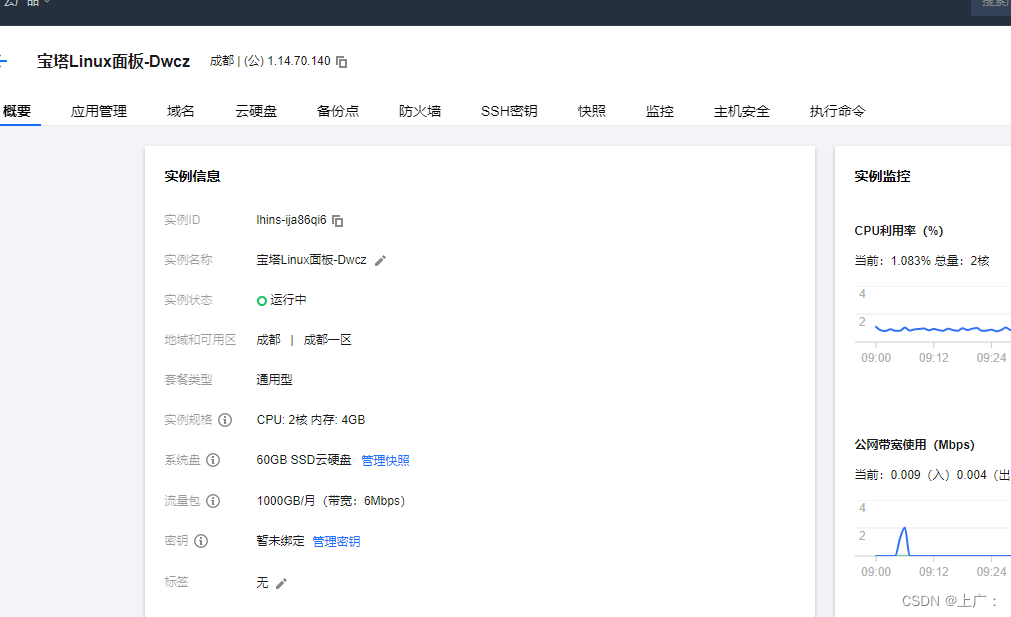Show info tooltip for 实例规格

click(x=225, y=420)
